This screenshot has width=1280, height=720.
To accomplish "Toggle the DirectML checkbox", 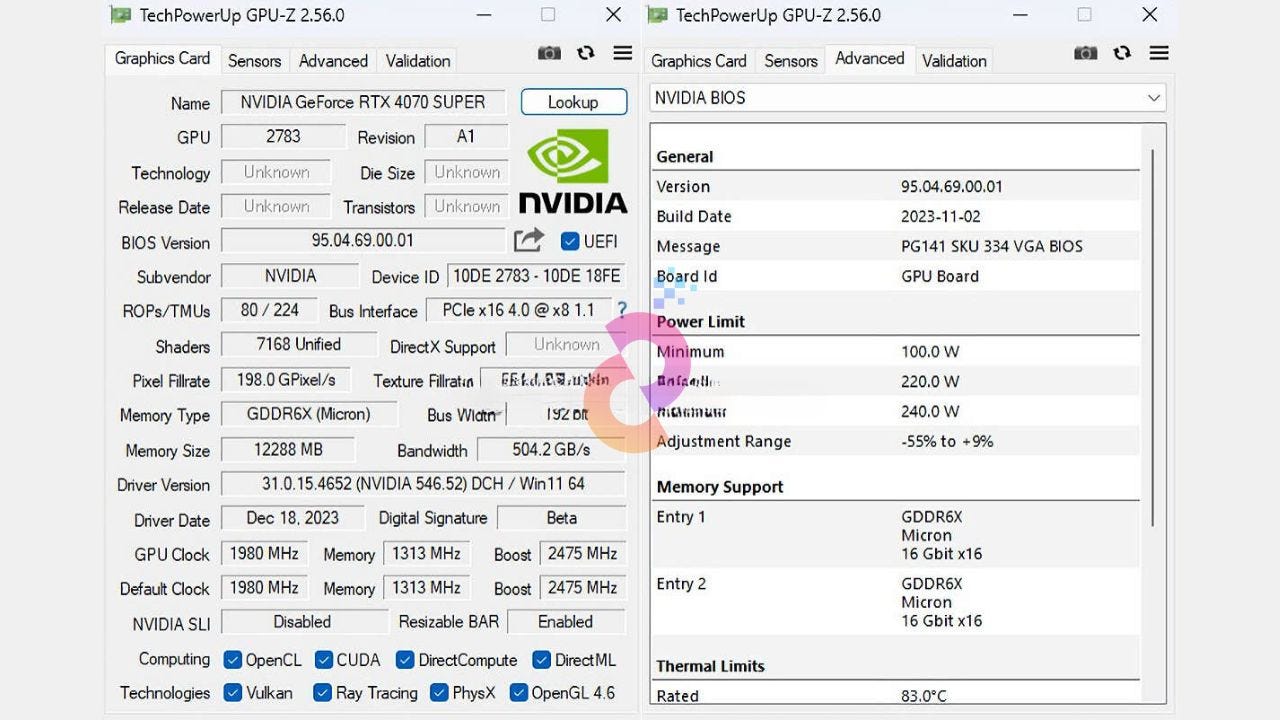I will click(542, 660).
